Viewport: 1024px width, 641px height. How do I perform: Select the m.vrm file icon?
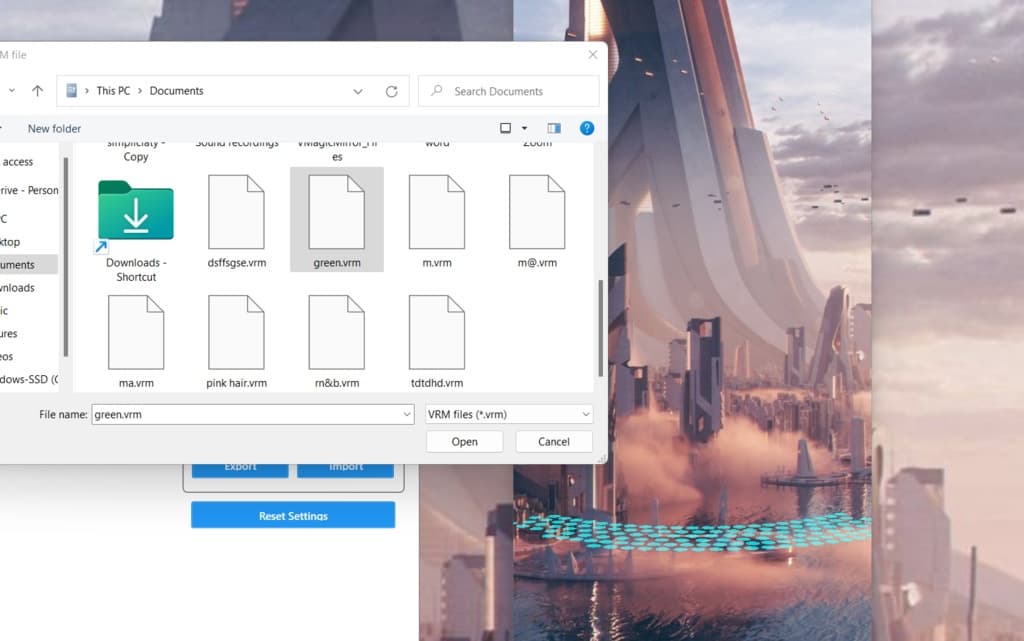(x=436, y=212)
